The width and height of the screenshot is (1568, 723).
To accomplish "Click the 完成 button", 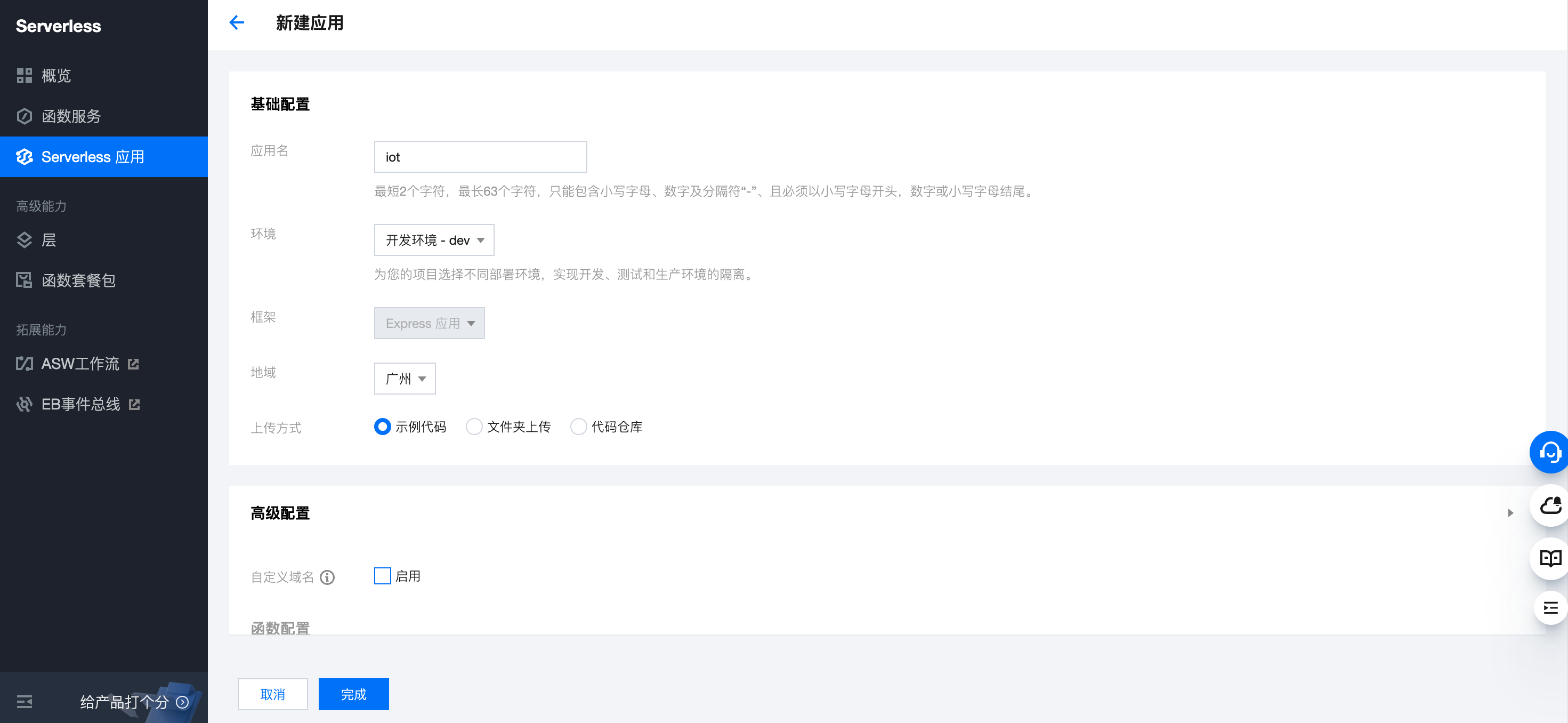I will 353,694.
